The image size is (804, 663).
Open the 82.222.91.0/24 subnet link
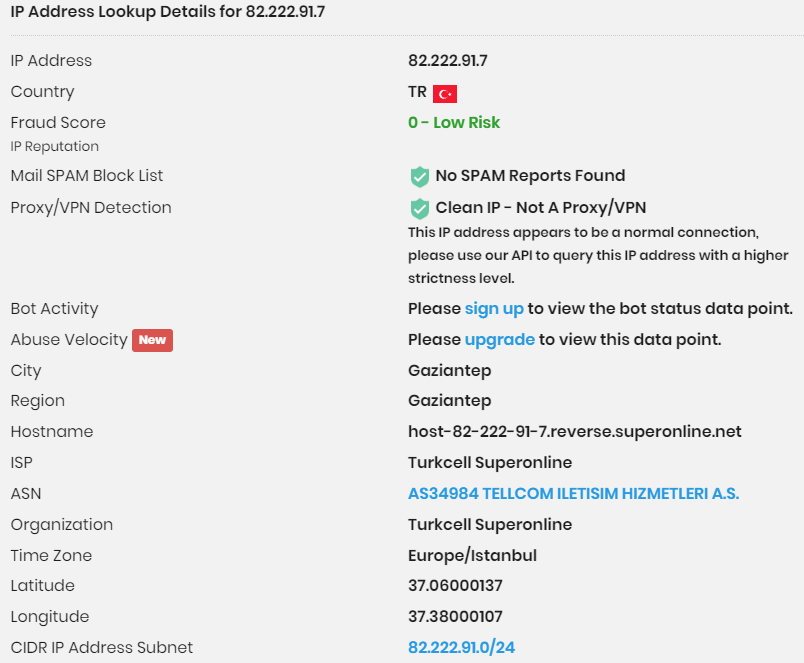461,647
